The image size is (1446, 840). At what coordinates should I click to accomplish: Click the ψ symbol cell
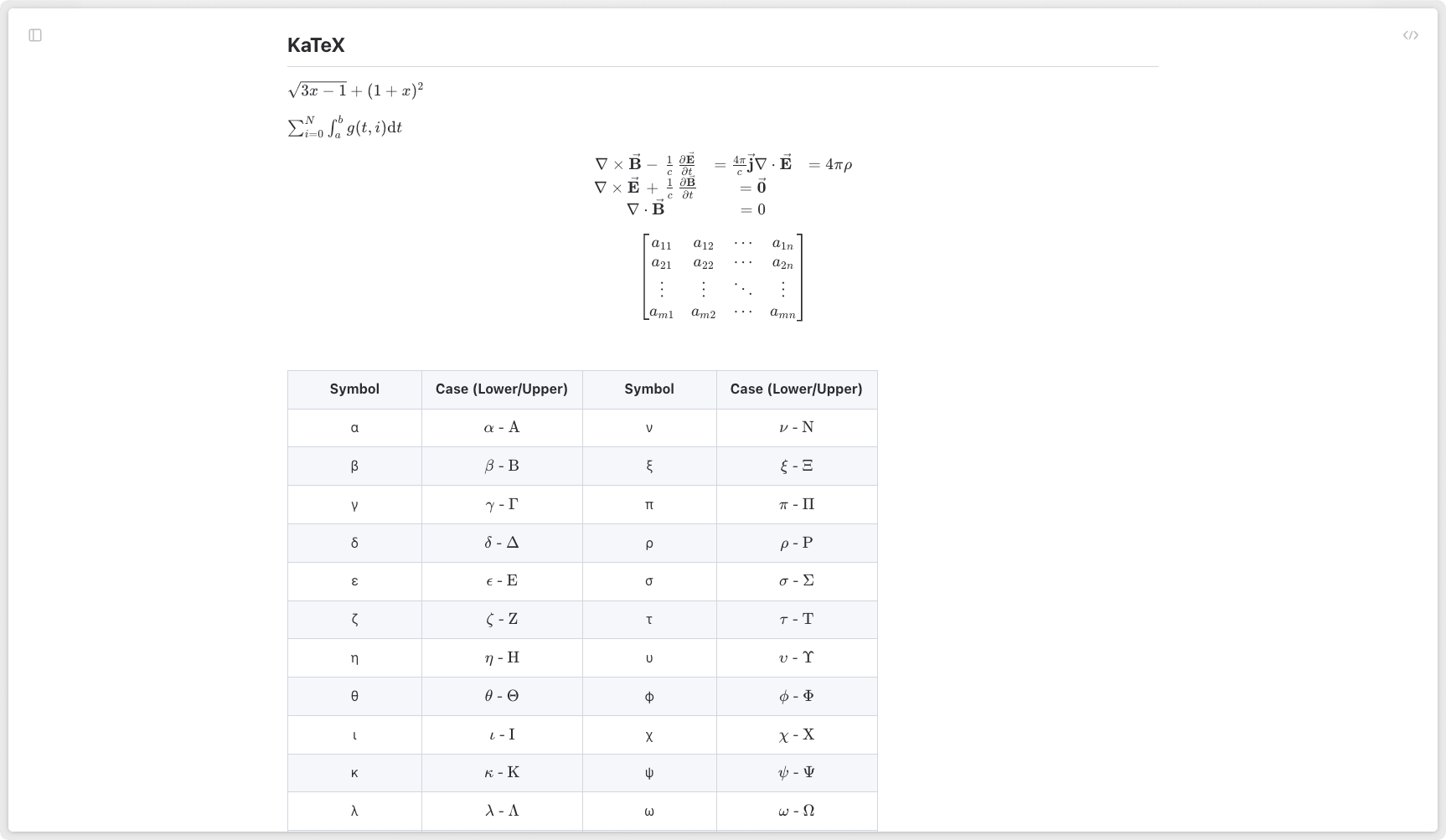(649, 773)
